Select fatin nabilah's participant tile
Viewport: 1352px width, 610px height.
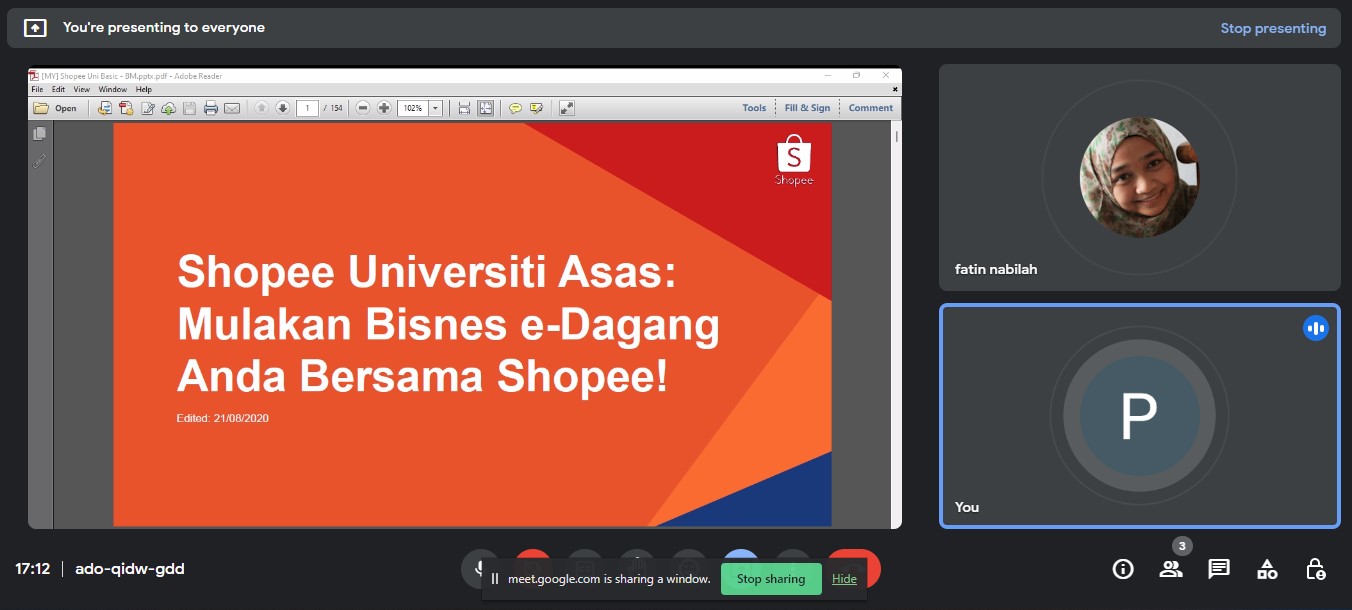(x=1140, y=178)
